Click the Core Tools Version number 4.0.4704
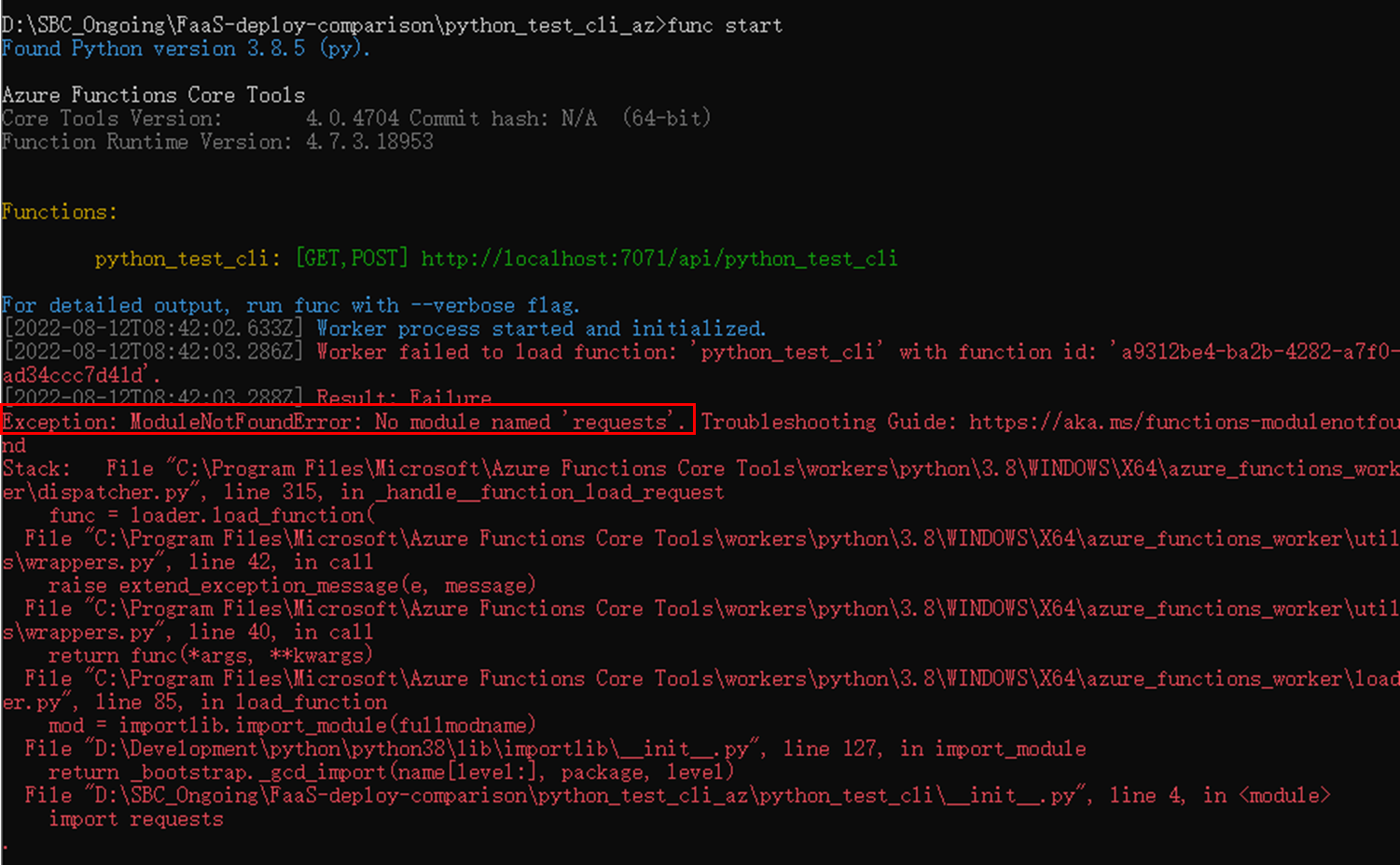The image size is (1400, 865). 352,119
